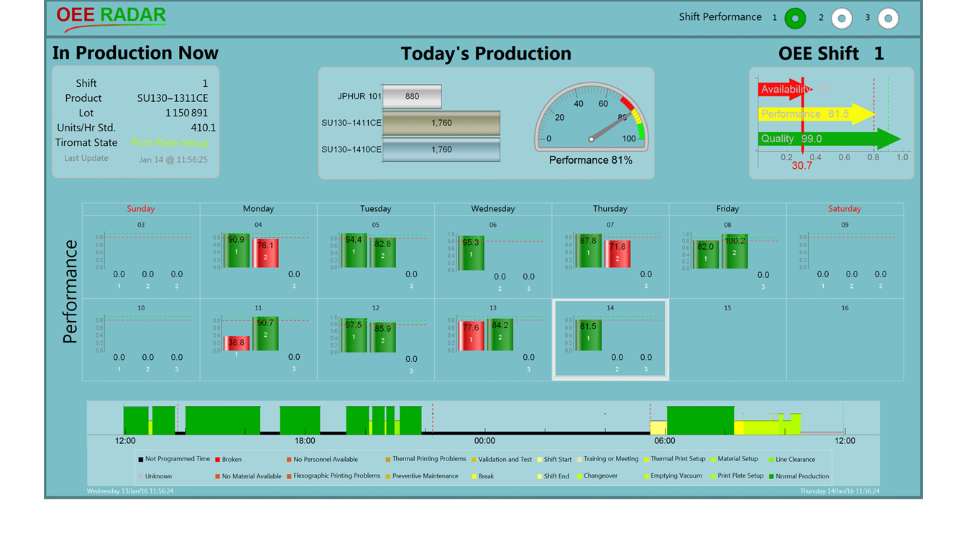Click the 00:00 timeline tick label
Viewport: 967px width, 550px height.
(485, 441)
